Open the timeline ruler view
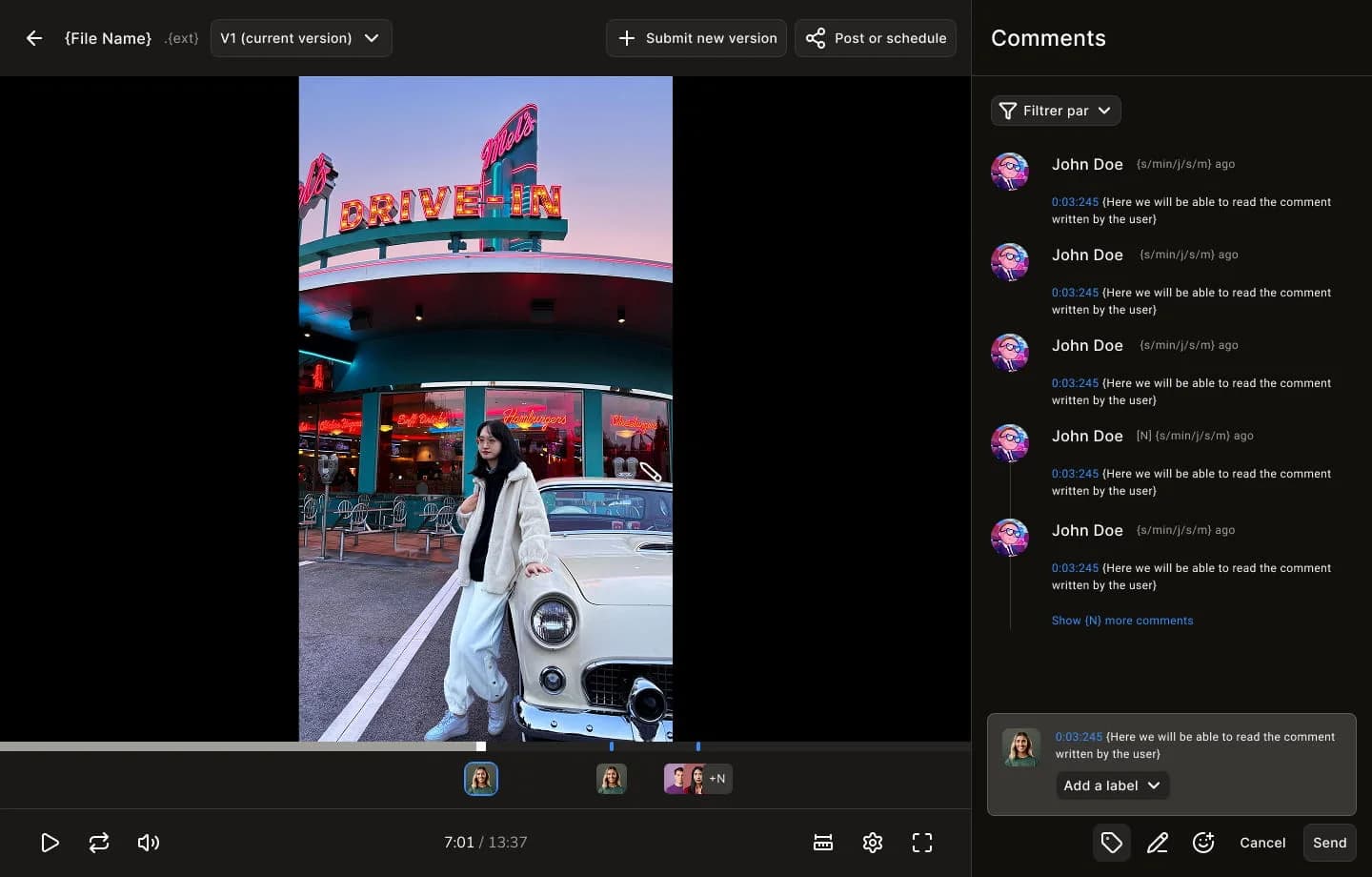Image resolution: width=1372 pixels, height=877 pixels. (823, 843)
